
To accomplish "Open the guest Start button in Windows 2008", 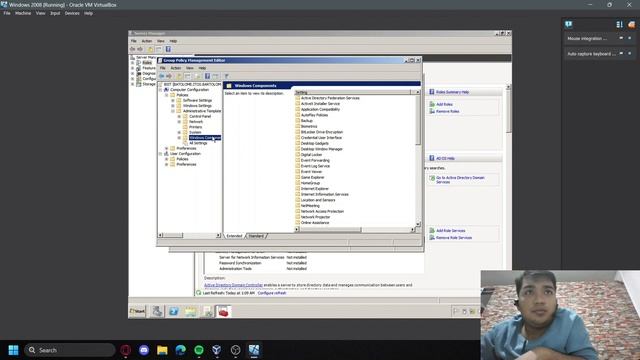I will pyautogui.click(x=138, y=311).
